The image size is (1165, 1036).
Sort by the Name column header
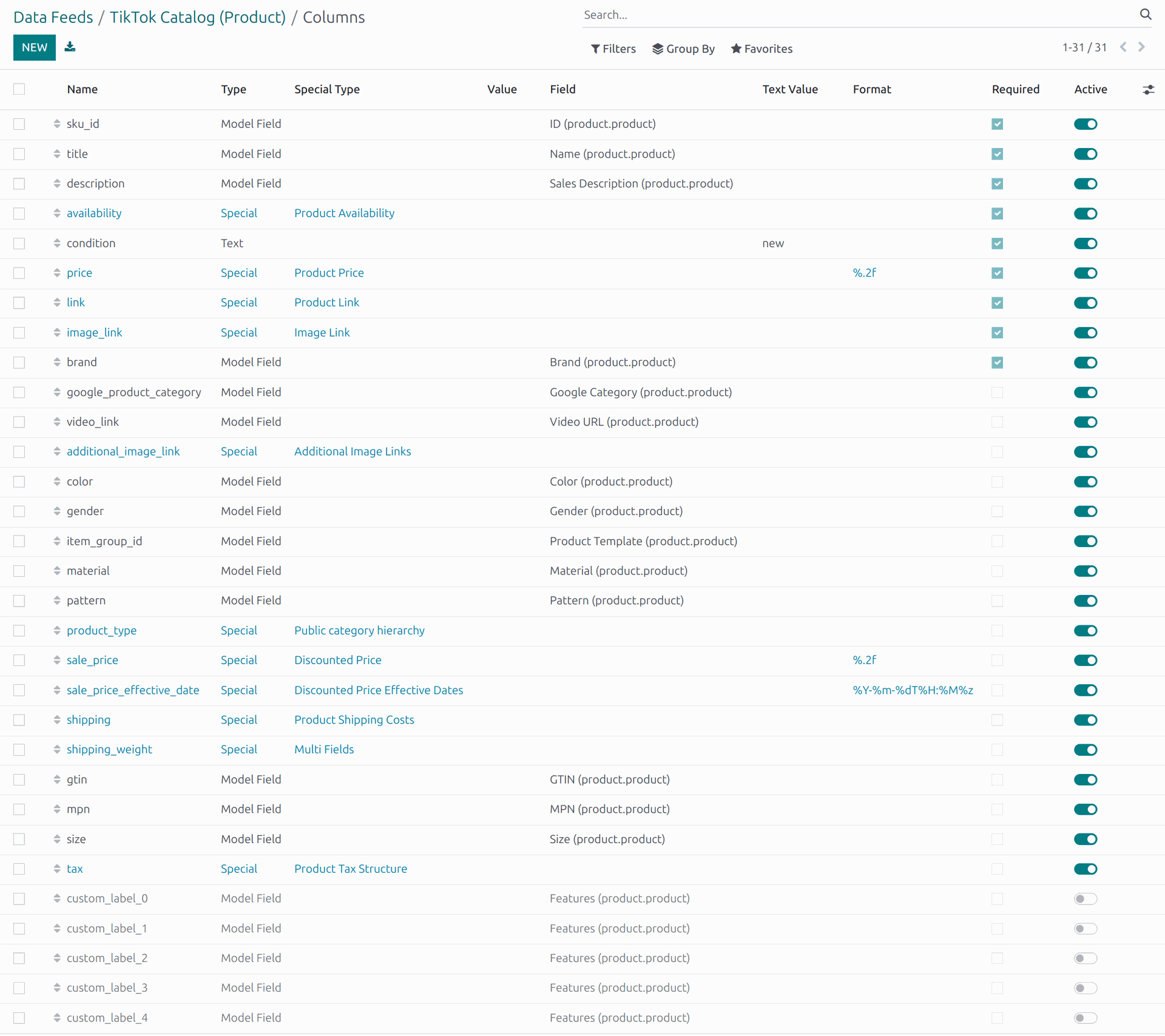[x=83, y=89]
